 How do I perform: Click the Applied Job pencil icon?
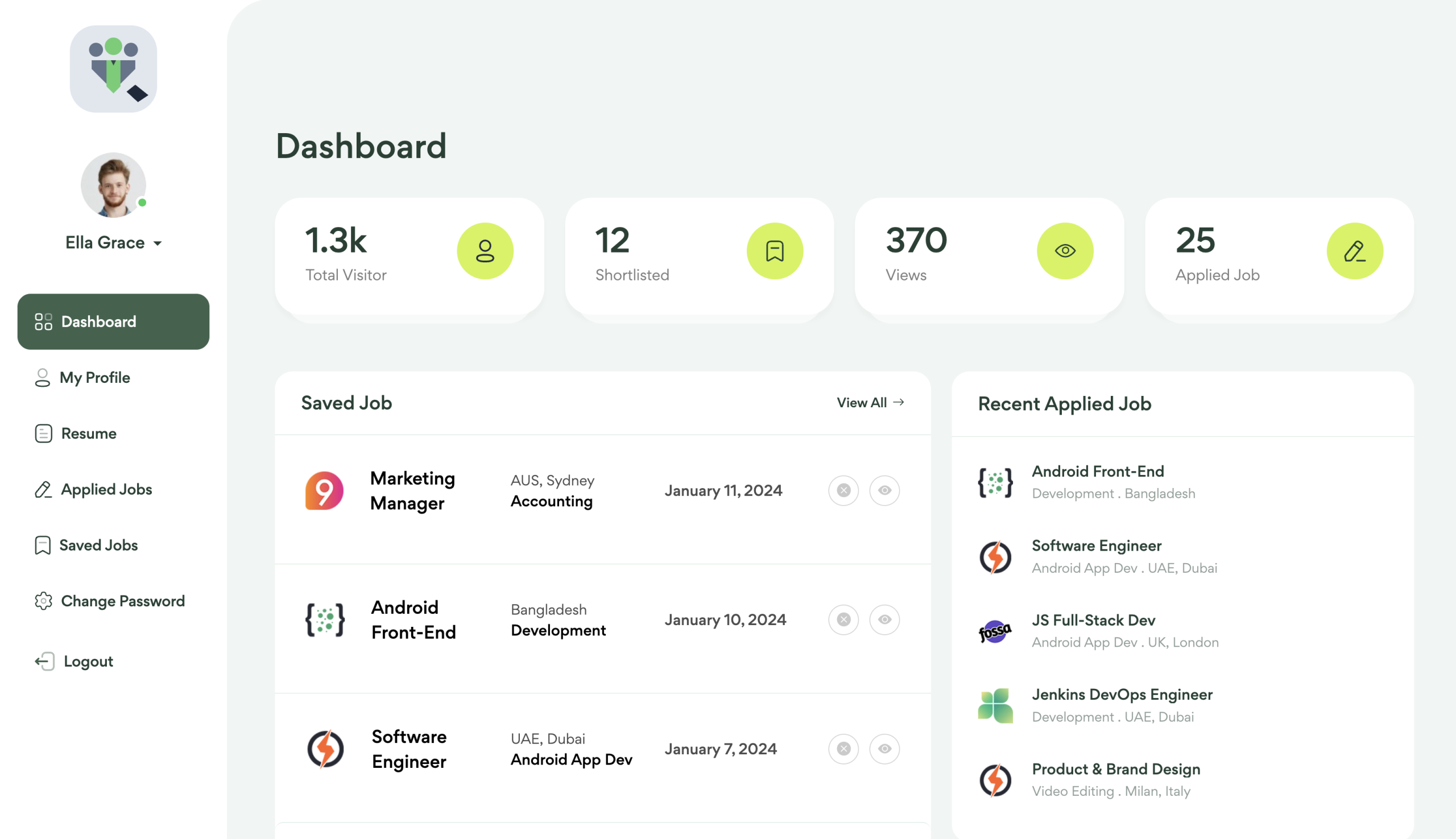point(1354,251)
